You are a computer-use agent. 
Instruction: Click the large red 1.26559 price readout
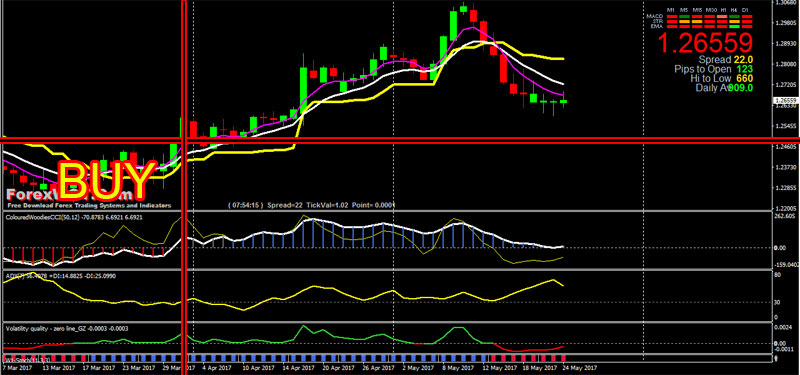706,43
